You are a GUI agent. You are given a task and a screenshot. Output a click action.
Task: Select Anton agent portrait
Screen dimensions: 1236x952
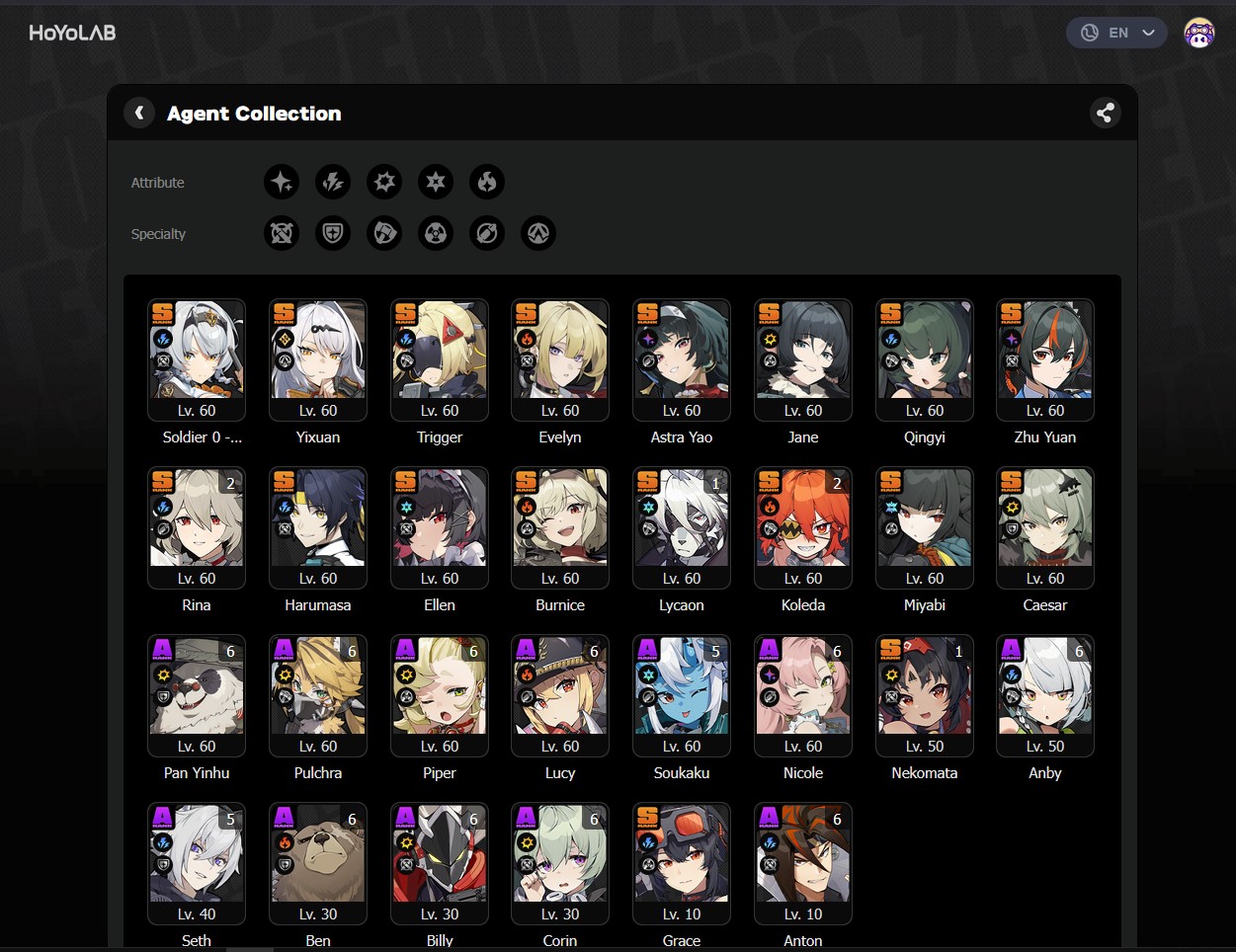803,864
